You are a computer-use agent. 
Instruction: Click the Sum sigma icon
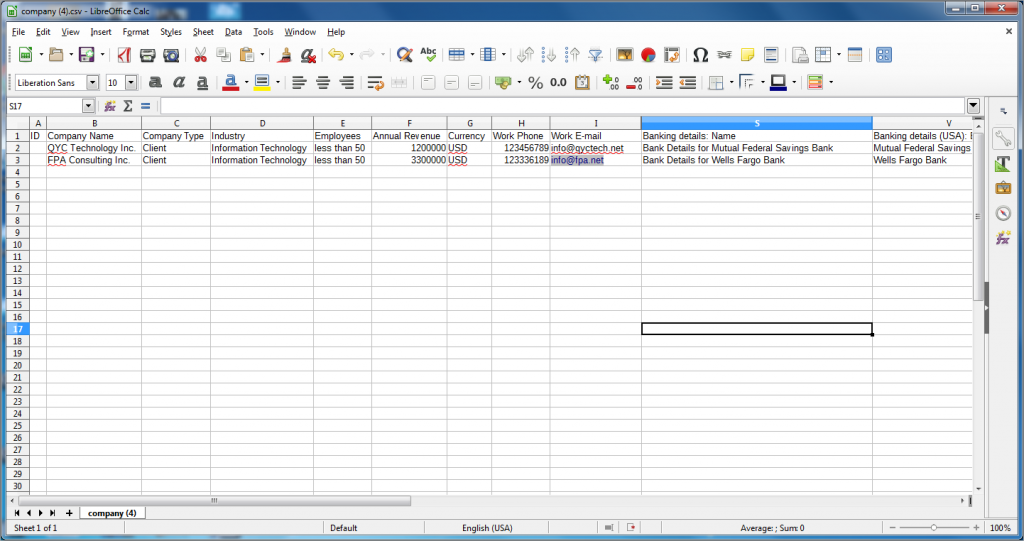[128, 106]
